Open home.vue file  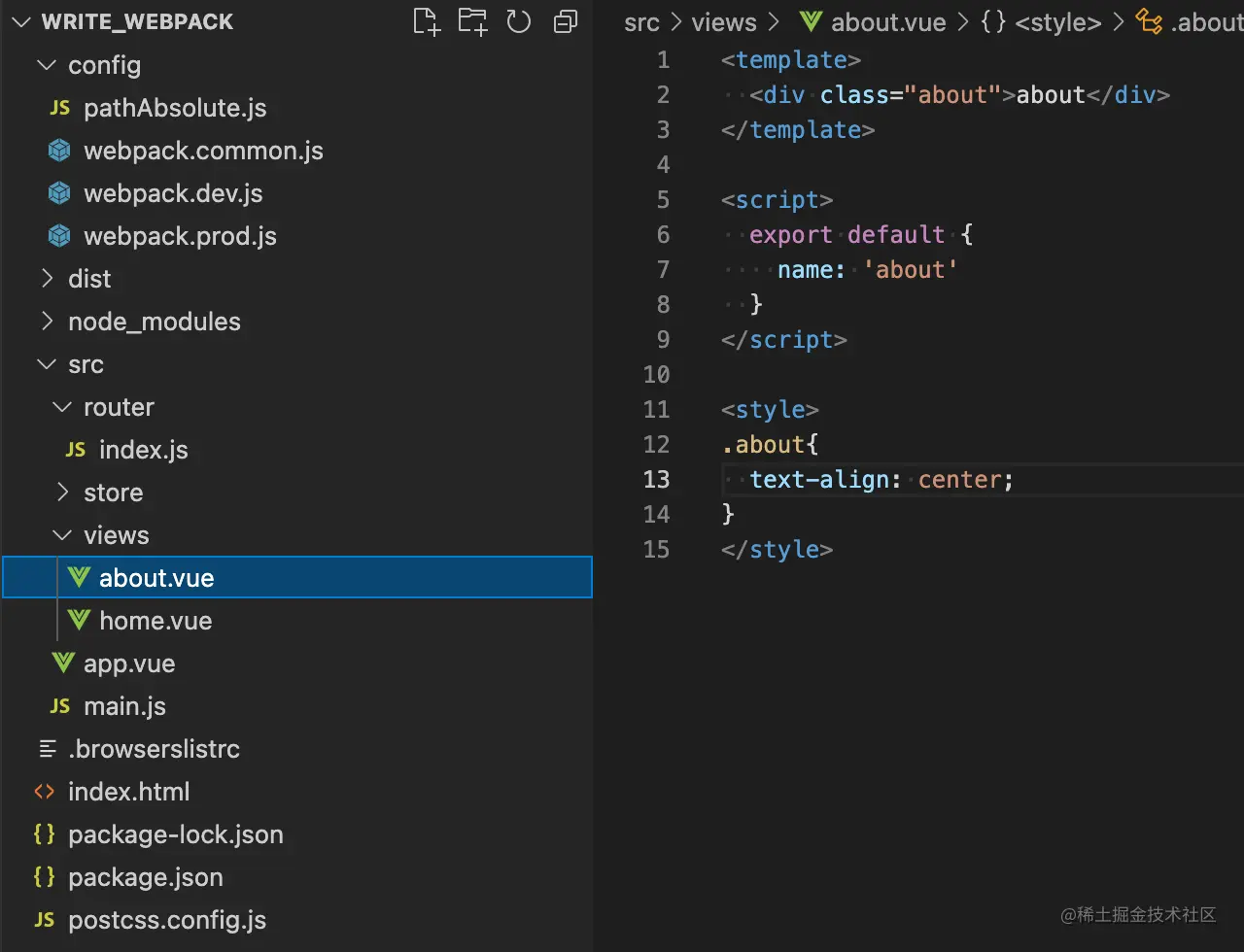pos(296,621)
